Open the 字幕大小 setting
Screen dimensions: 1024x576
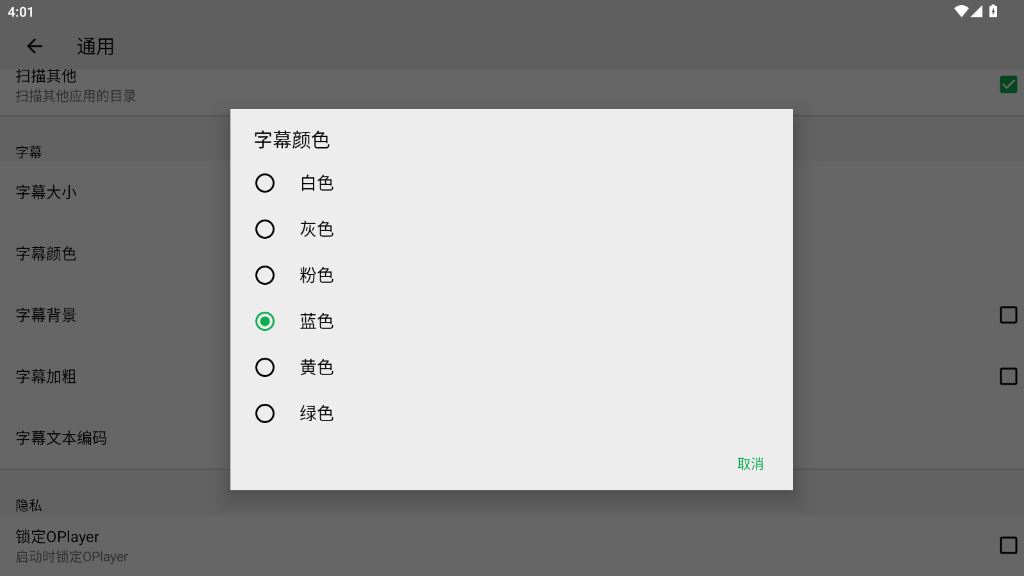click(x=46, y=192)
